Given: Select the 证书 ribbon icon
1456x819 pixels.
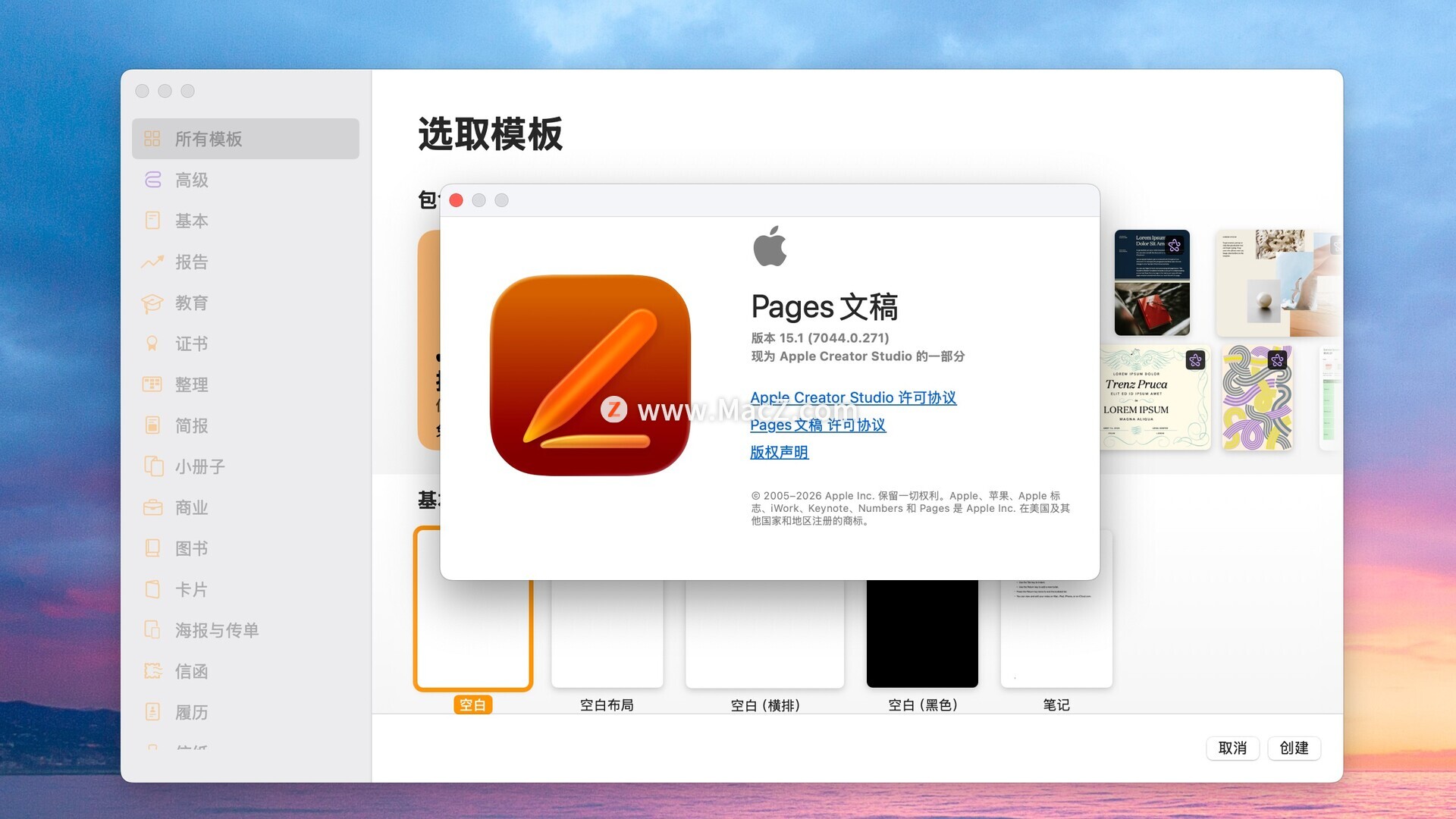Looking at the screenshot, I should pyautogui.click(x=152, y=344).
